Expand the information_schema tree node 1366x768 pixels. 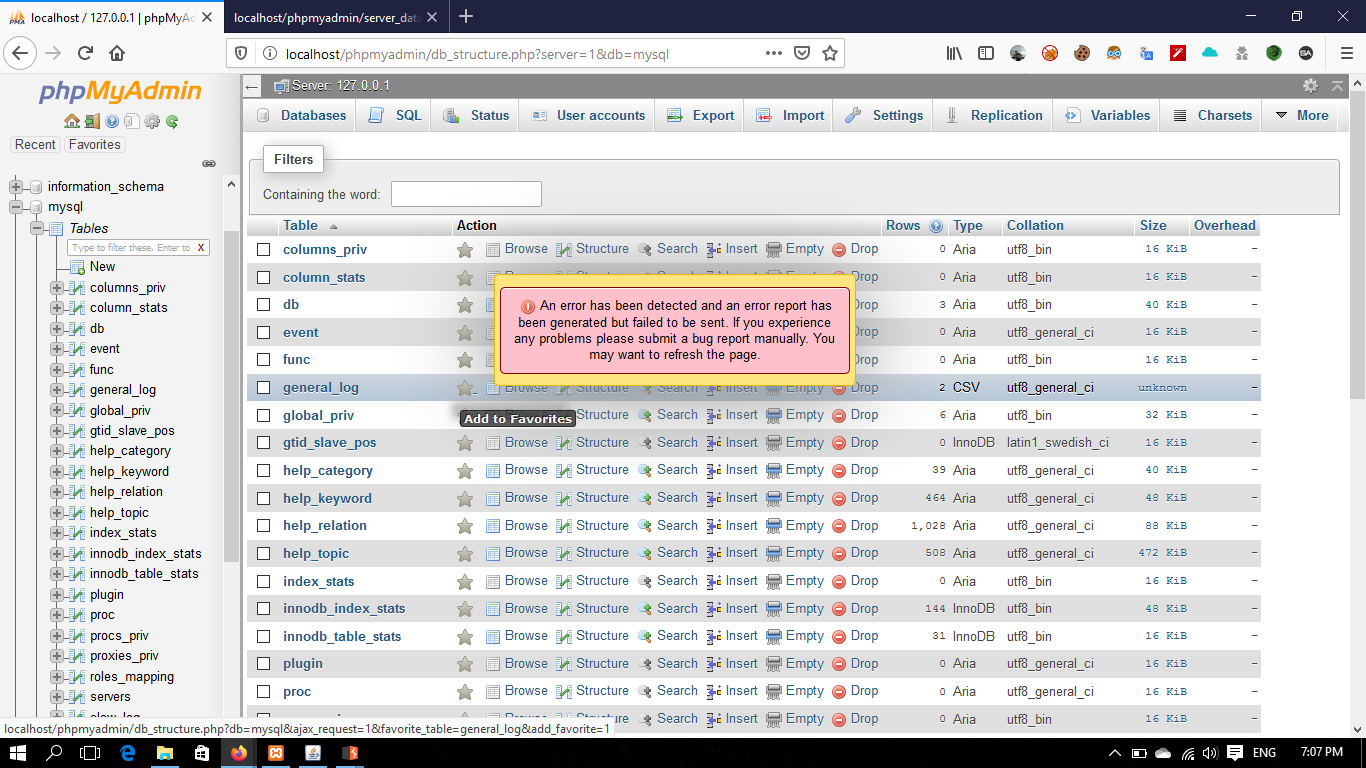(x=14, y=186)
